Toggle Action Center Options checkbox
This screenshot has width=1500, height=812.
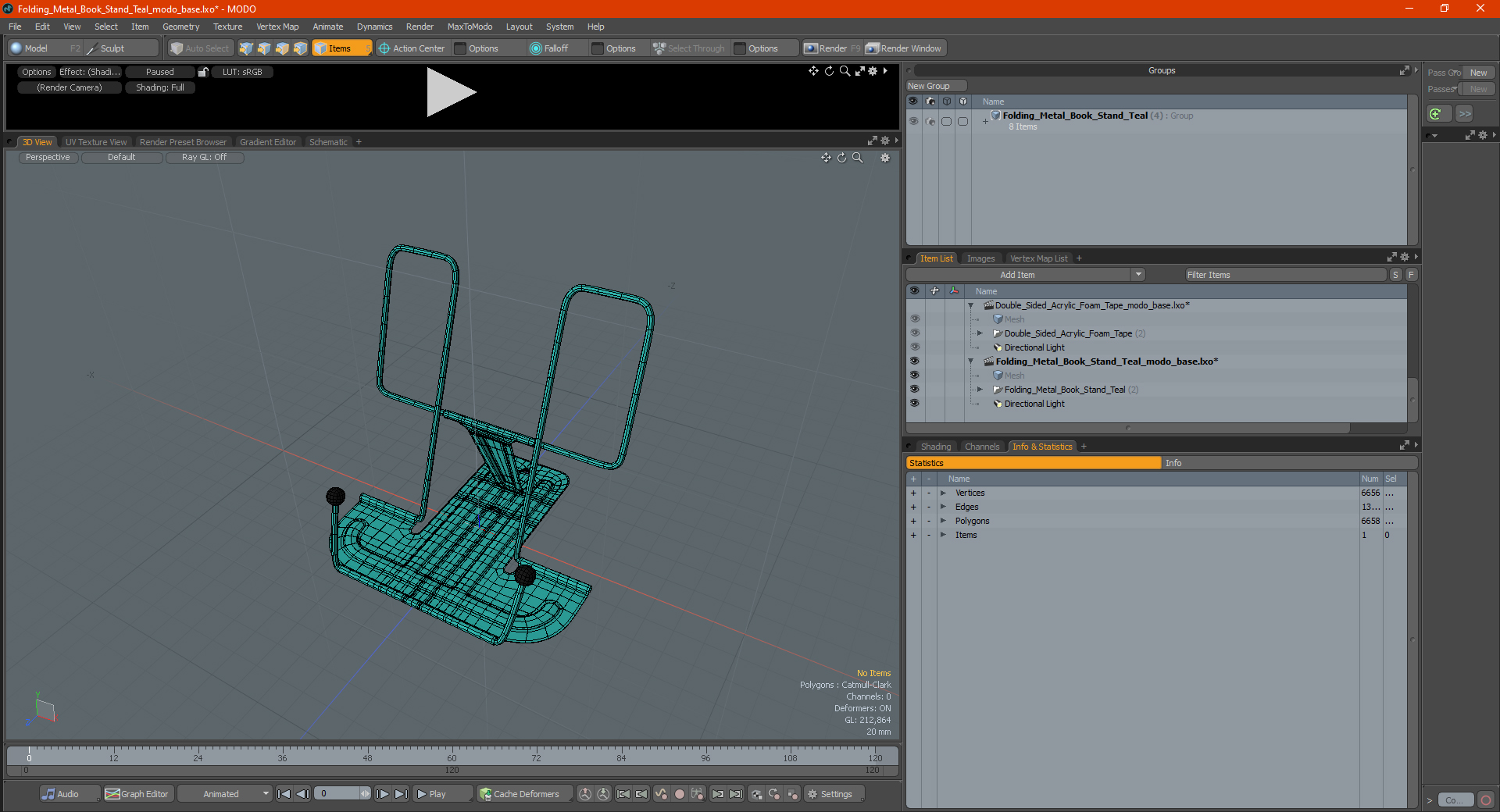[460, 48]
